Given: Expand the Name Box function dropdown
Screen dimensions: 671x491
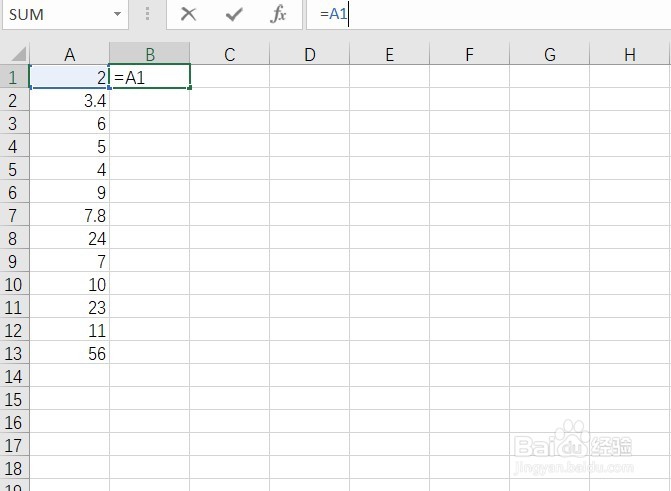Looking at the screenshot, I should (117, 14).
